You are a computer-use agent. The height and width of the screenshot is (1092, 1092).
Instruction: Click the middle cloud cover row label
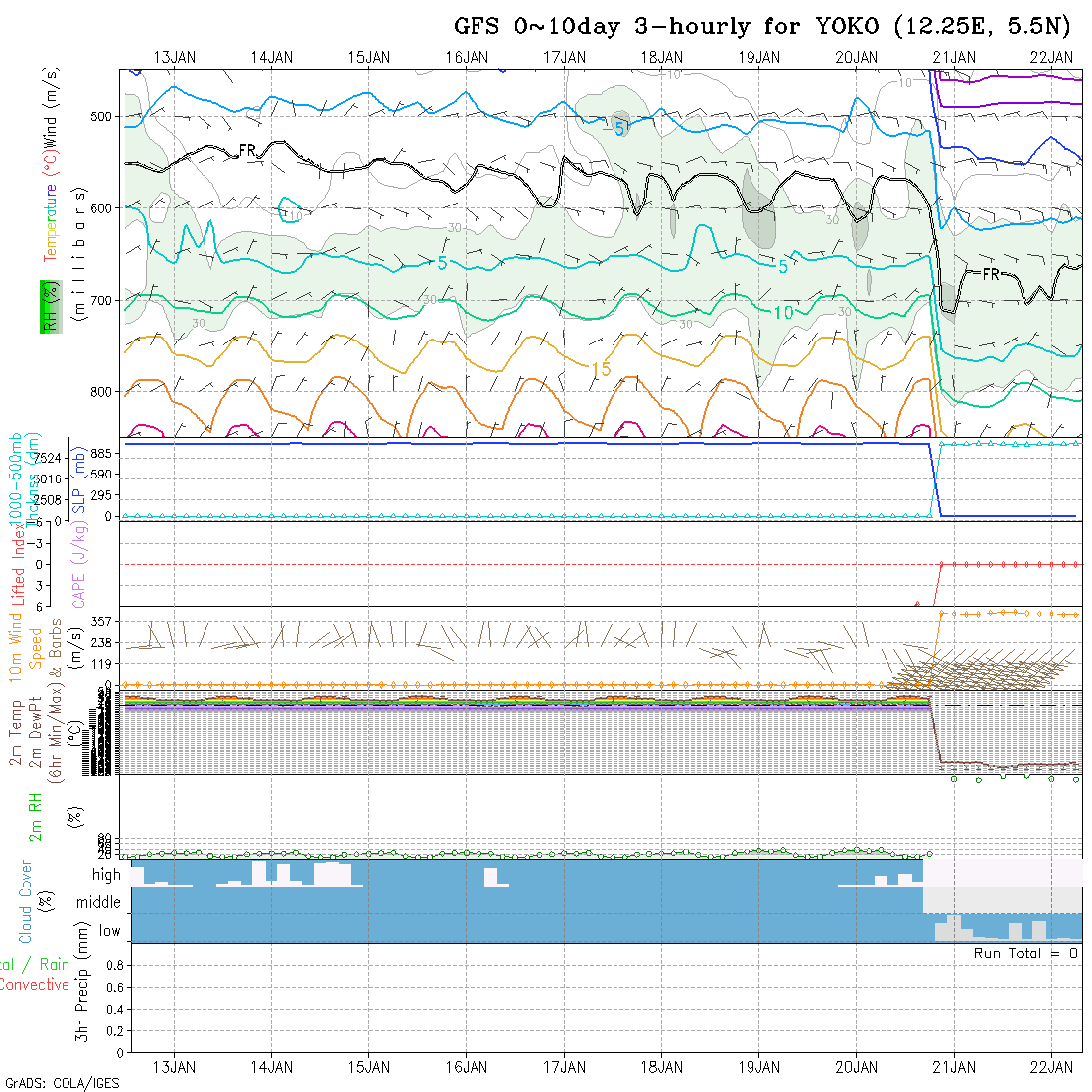(98, 902)
